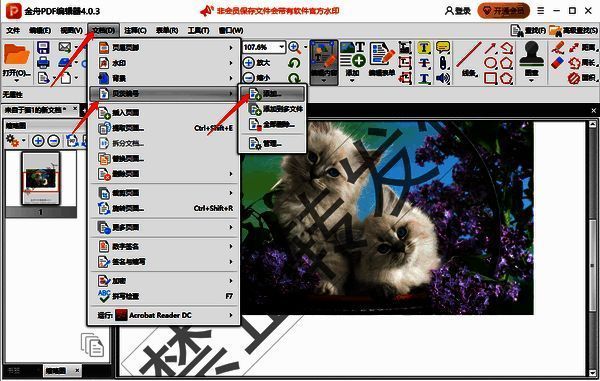Open the 编辑(E) Edit menu

(x=40, y=30)
